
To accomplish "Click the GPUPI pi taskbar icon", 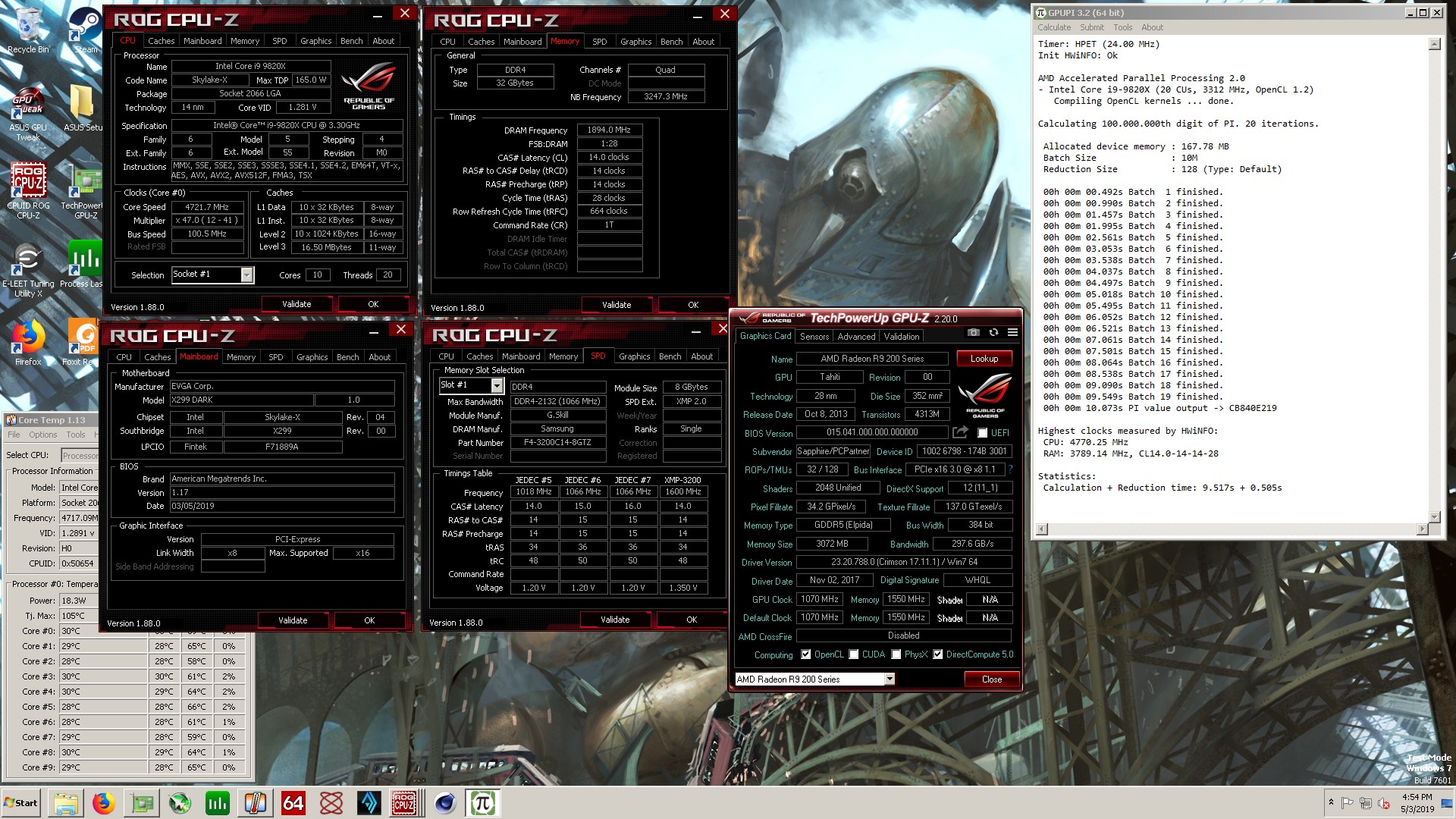I will (x=483, y=803).
